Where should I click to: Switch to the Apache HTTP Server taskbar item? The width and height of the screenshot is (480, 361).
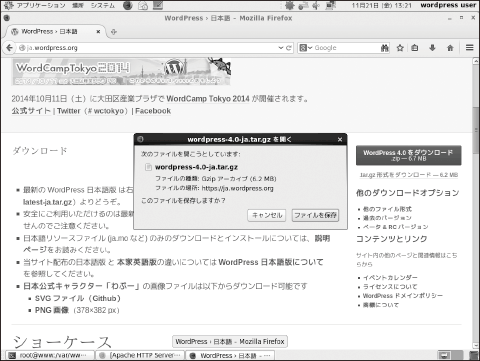[141, 355]
